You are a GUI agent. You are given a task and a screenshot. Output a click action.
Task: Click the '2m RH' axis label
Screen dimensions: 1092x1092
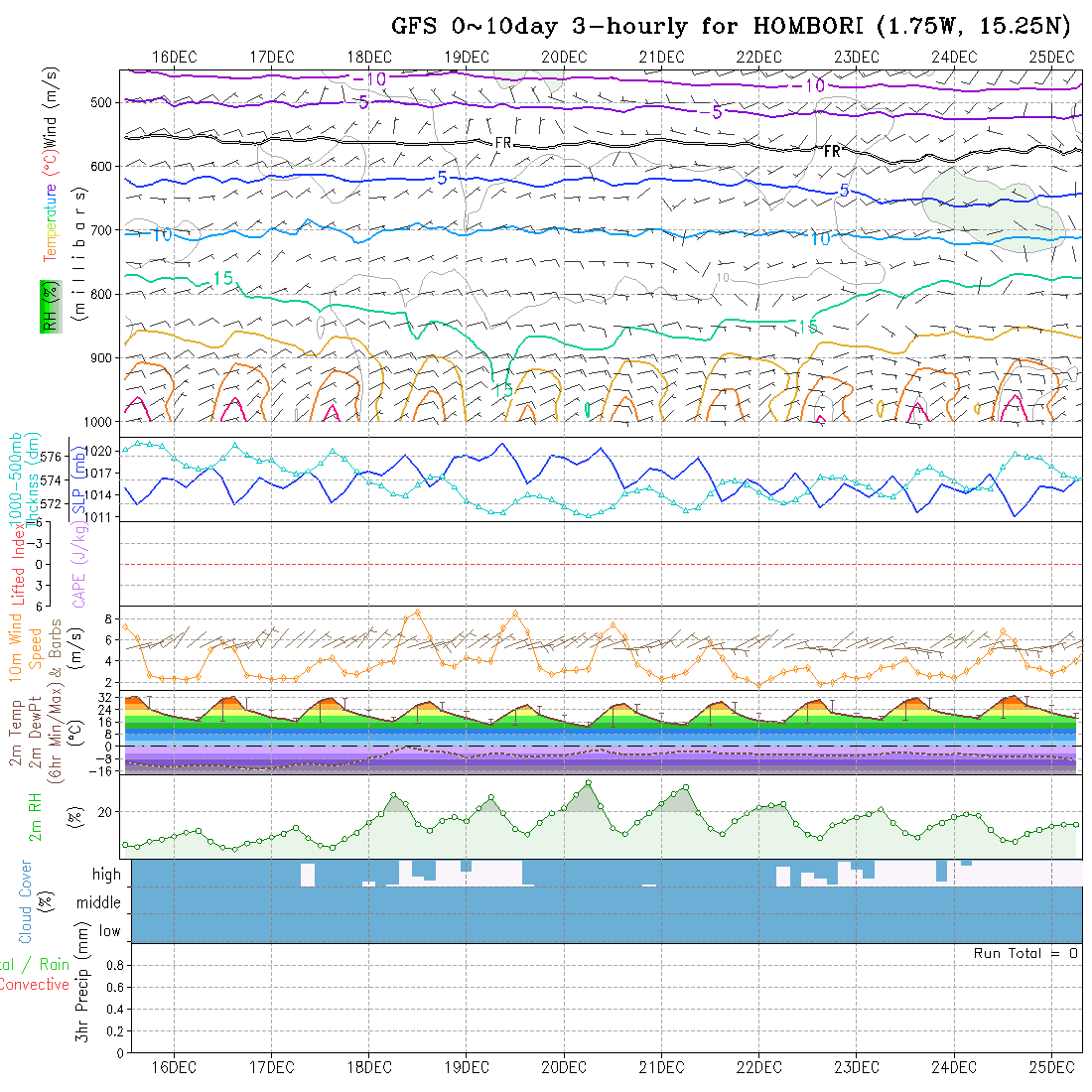coord(35,816)
